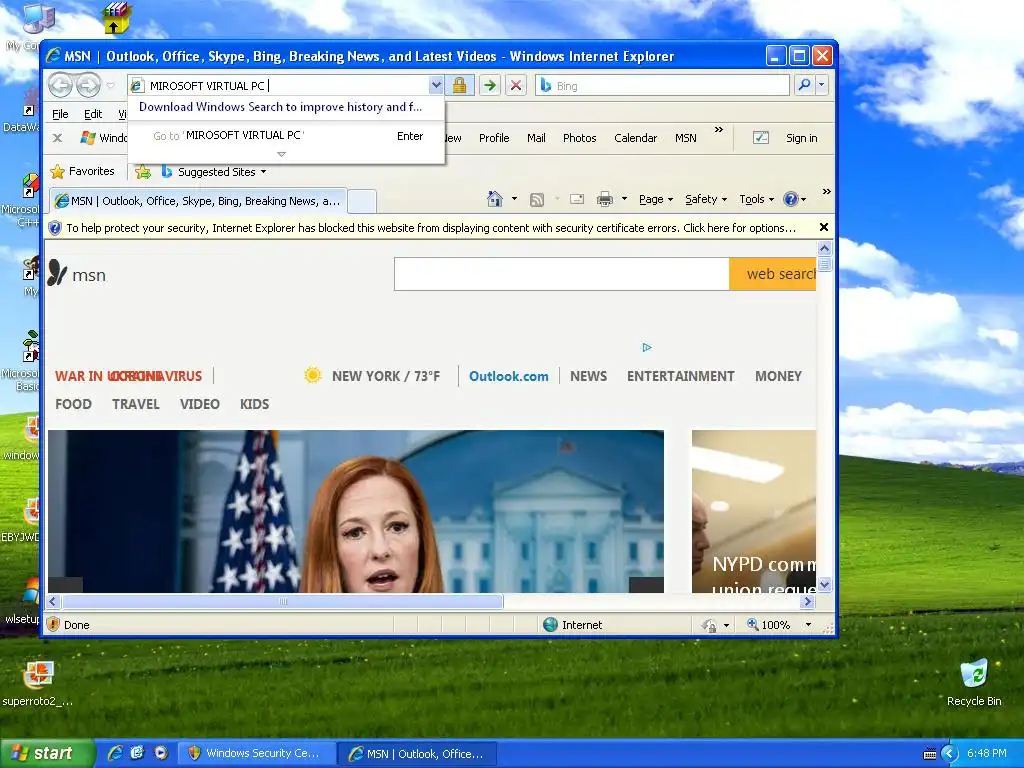
Task: Open Calendar from Windows Live toolbar
Action: coord(635,138)
